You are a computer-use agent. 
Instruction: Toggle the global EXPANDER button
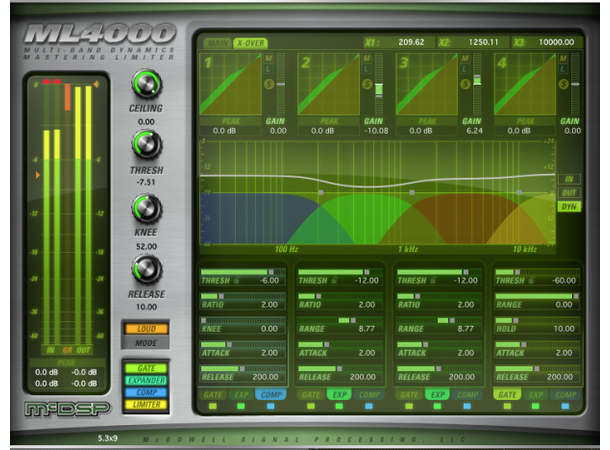(146, 380)
